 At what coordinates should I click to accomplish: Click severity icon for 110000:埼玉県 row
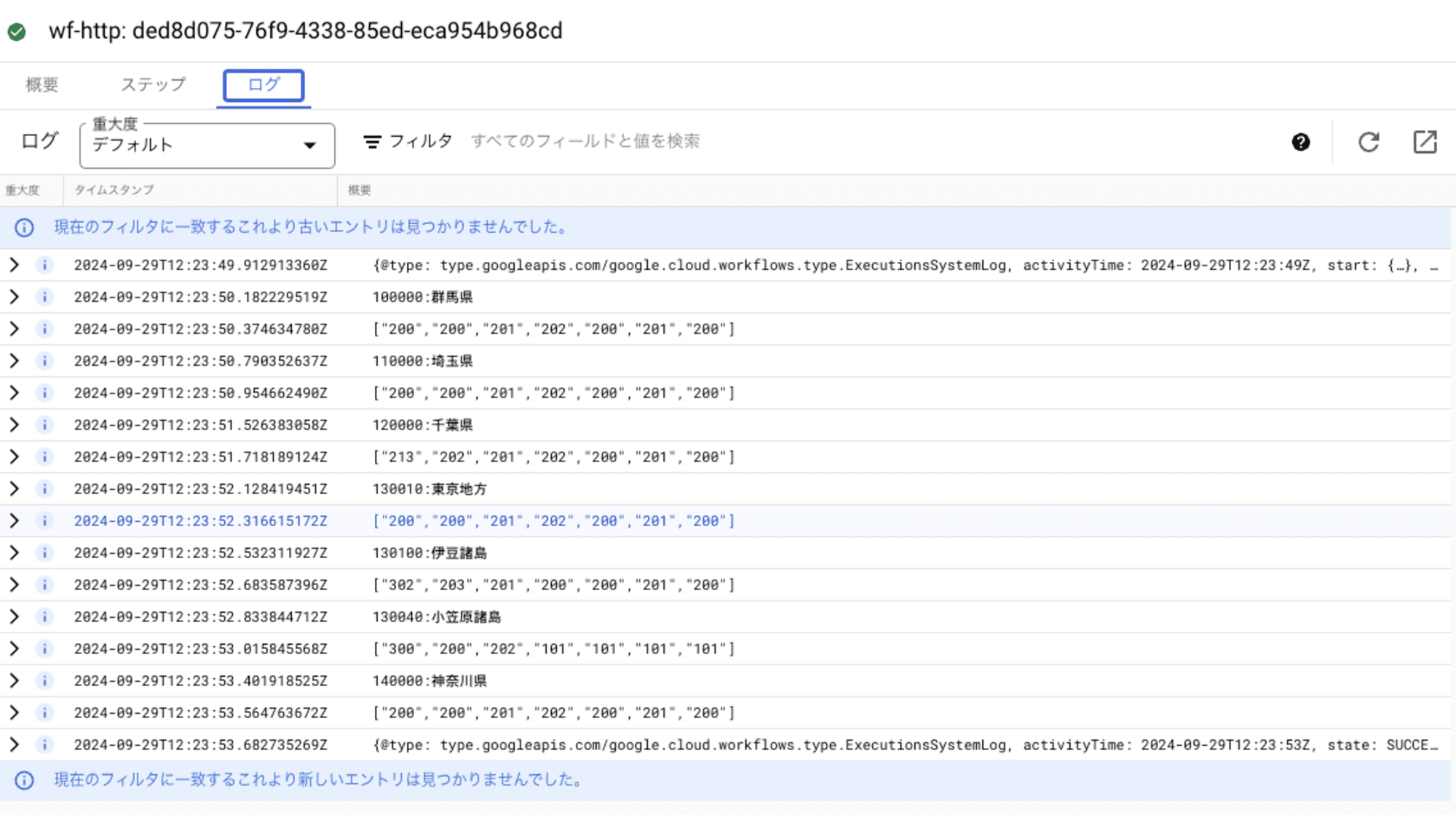click(44, 361)
